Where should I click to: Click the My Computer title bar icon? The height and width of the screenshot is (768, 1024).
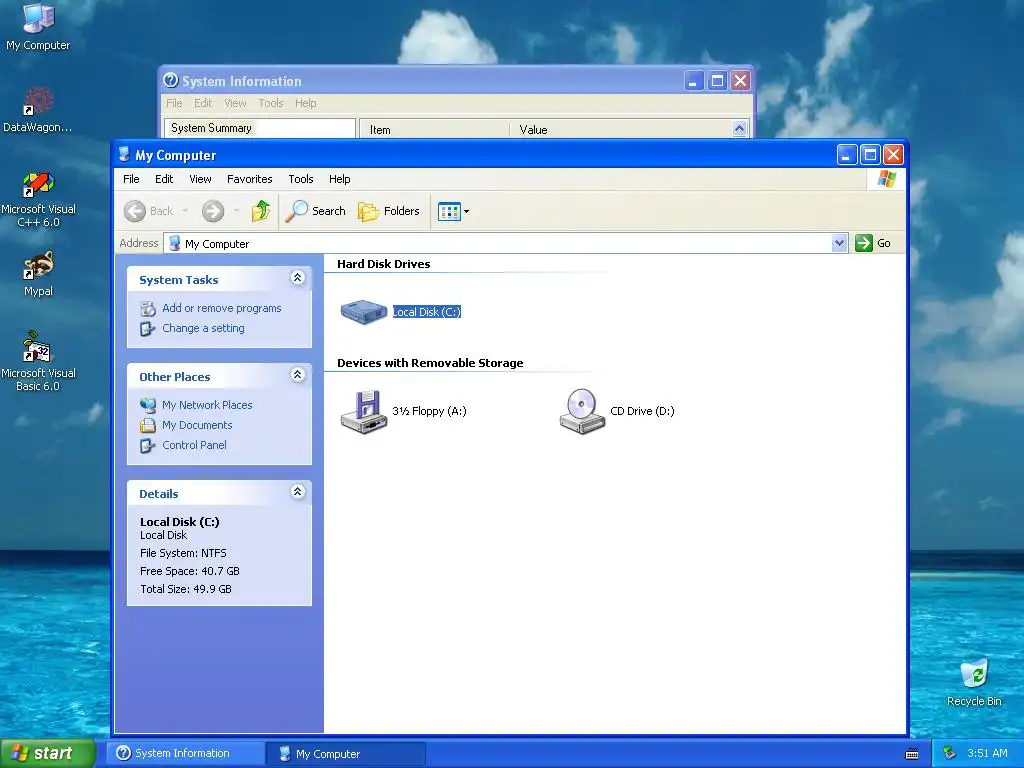pyautogui.click(x=124, y=155)
